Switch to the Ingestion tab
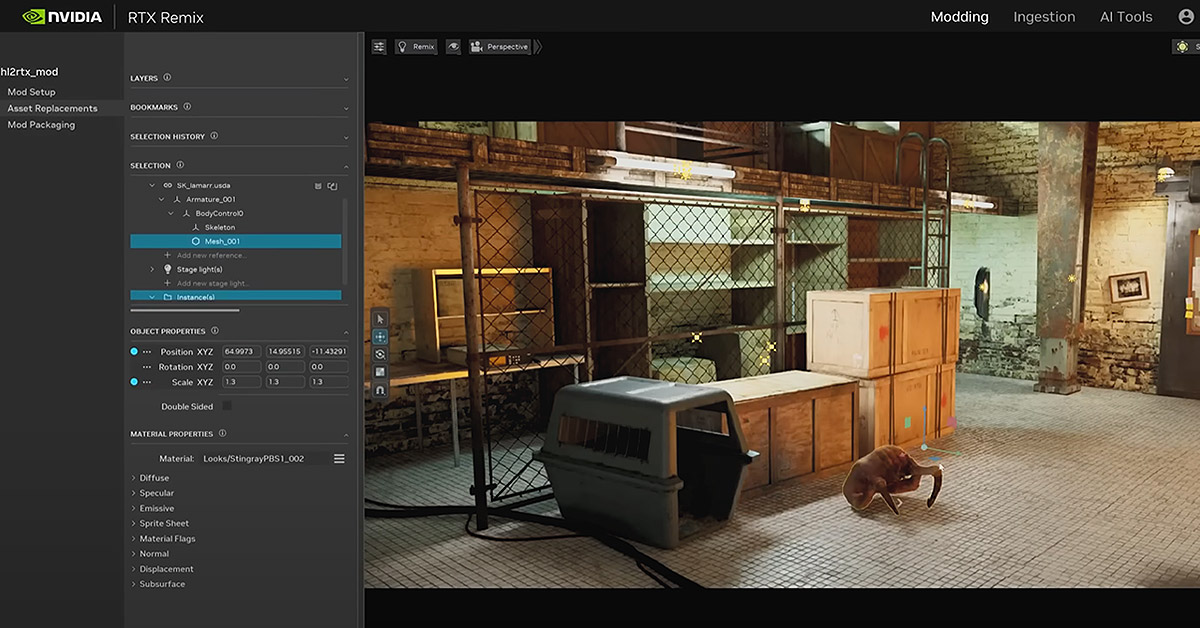The width and height of the screenshot is (1200, 628). pyautogui.click(x=1044, y=17)
